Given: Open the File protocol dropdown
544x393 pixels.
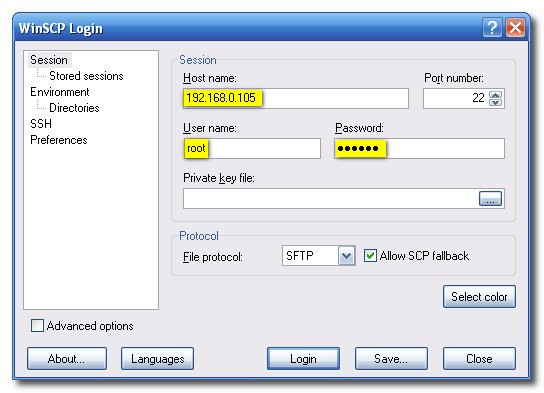Looking at the screenshot, I should (x=347, y=256).
